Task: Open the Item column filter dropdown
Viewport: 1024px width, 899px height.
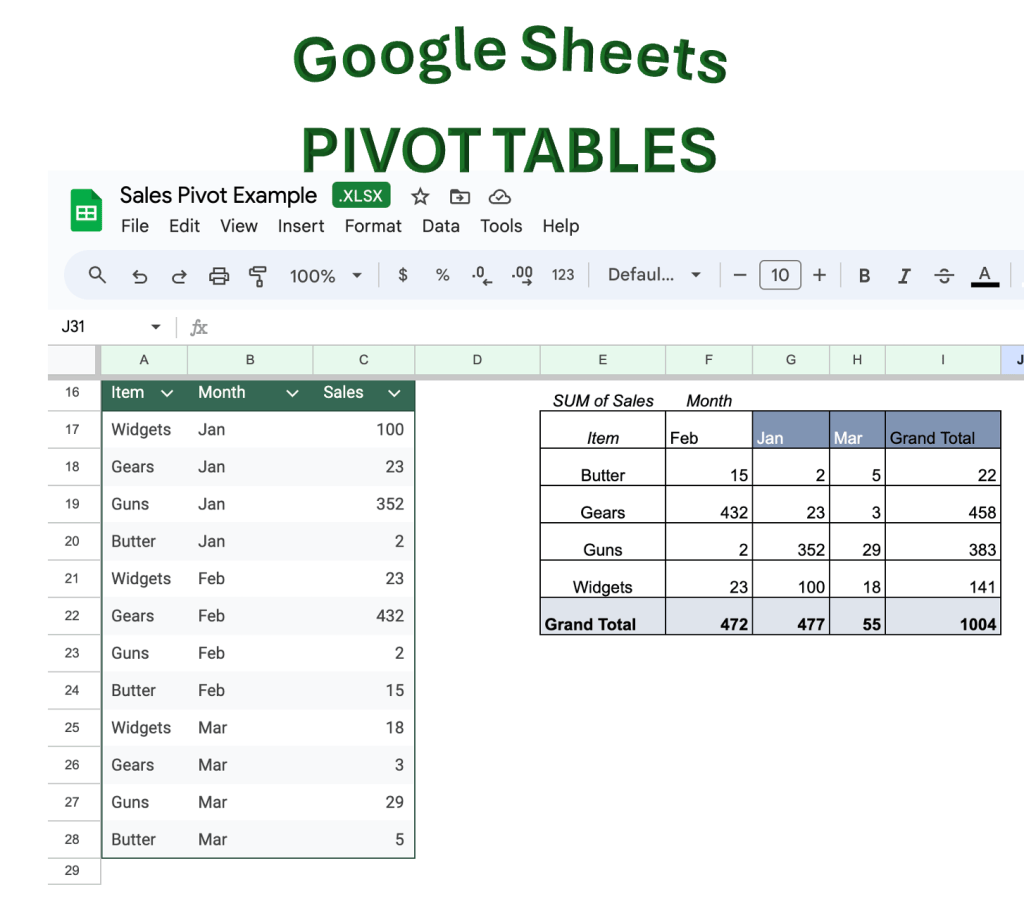Action: [x=167, y=393]
